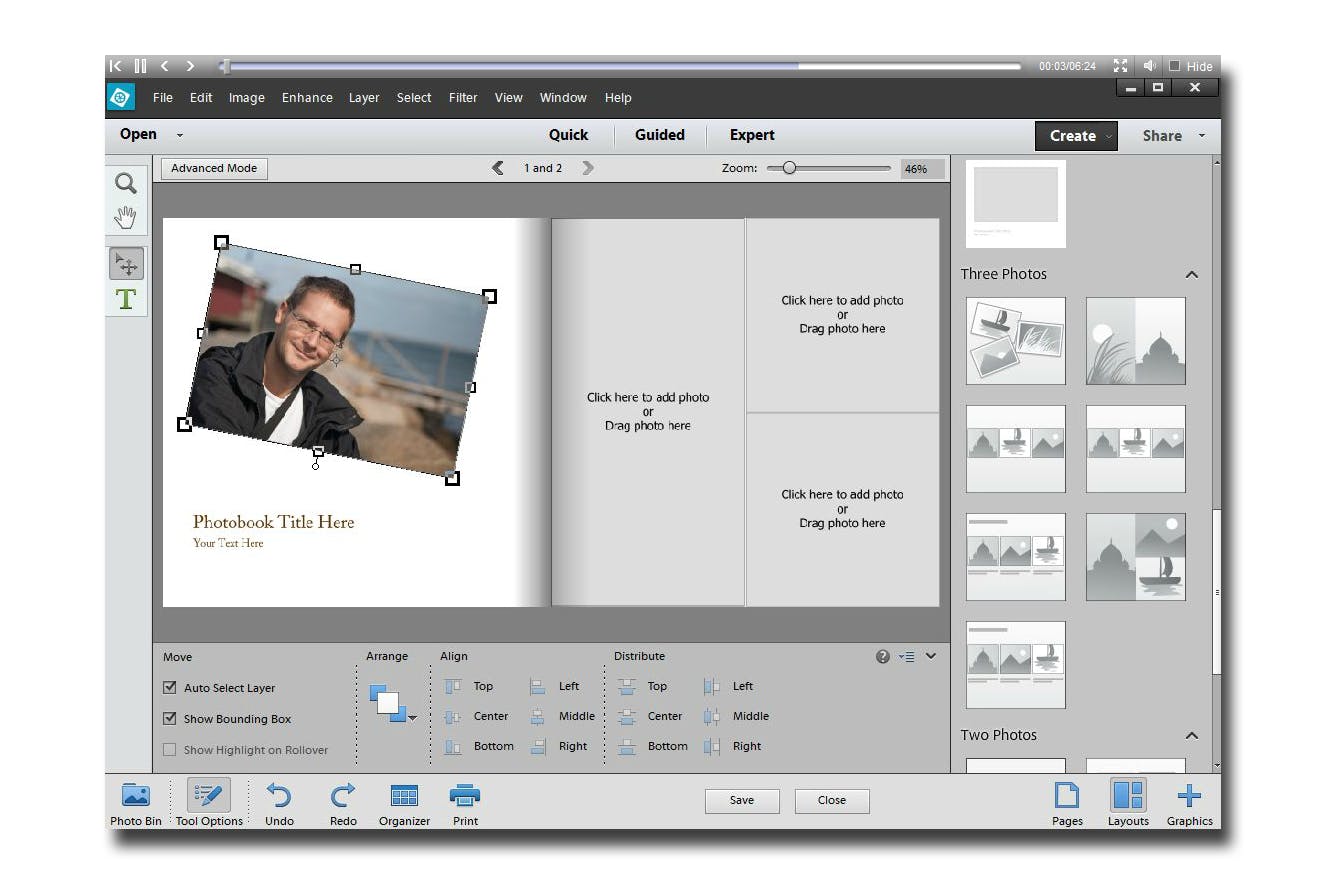This screenshot has width=1326, height=884.
Task: Switch to Expert mode tab
Action: [752, 135]
